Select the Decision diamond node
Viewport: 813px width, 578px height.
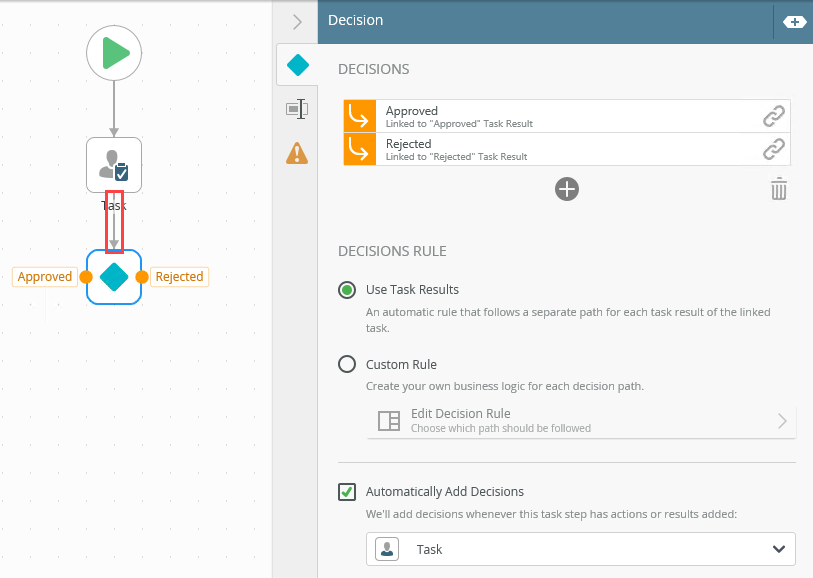coord(114,277)
